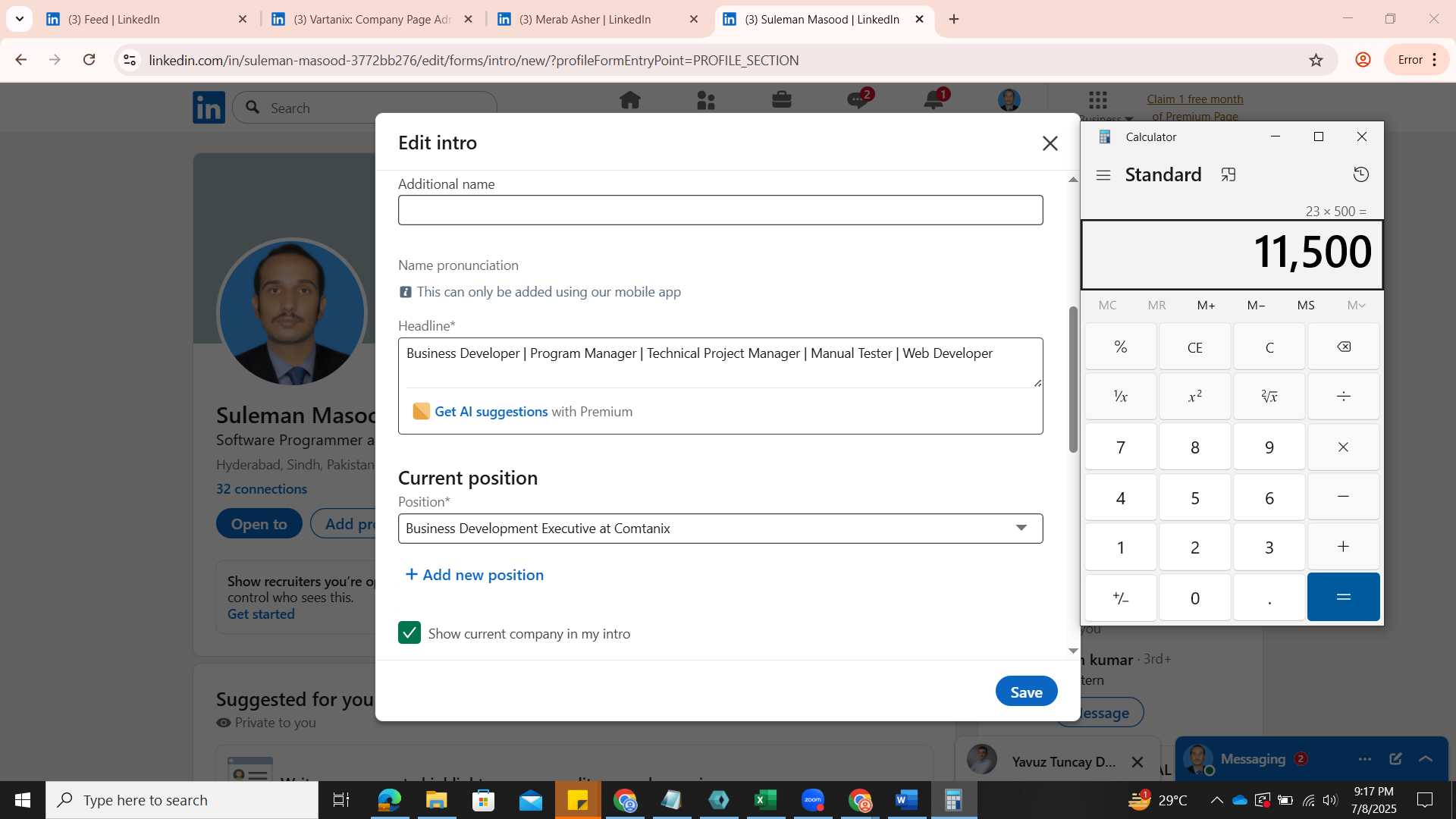Click 32 connections link
The height and width of the screenshot is (819, 1456).
(x=262, y=489)
